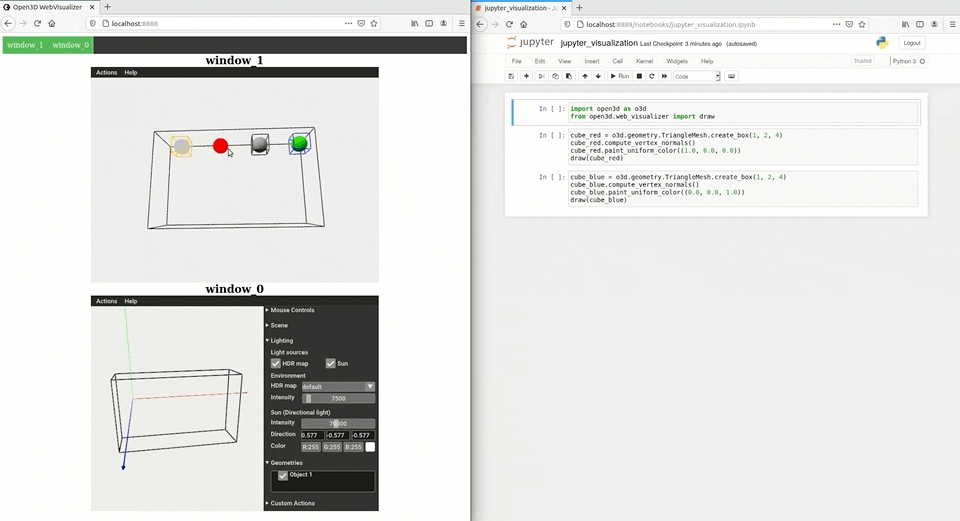Restart the kernel using the circular arrow icon
Screen dimensions: 960x521
pyautogui.click(x=652, y=76)
